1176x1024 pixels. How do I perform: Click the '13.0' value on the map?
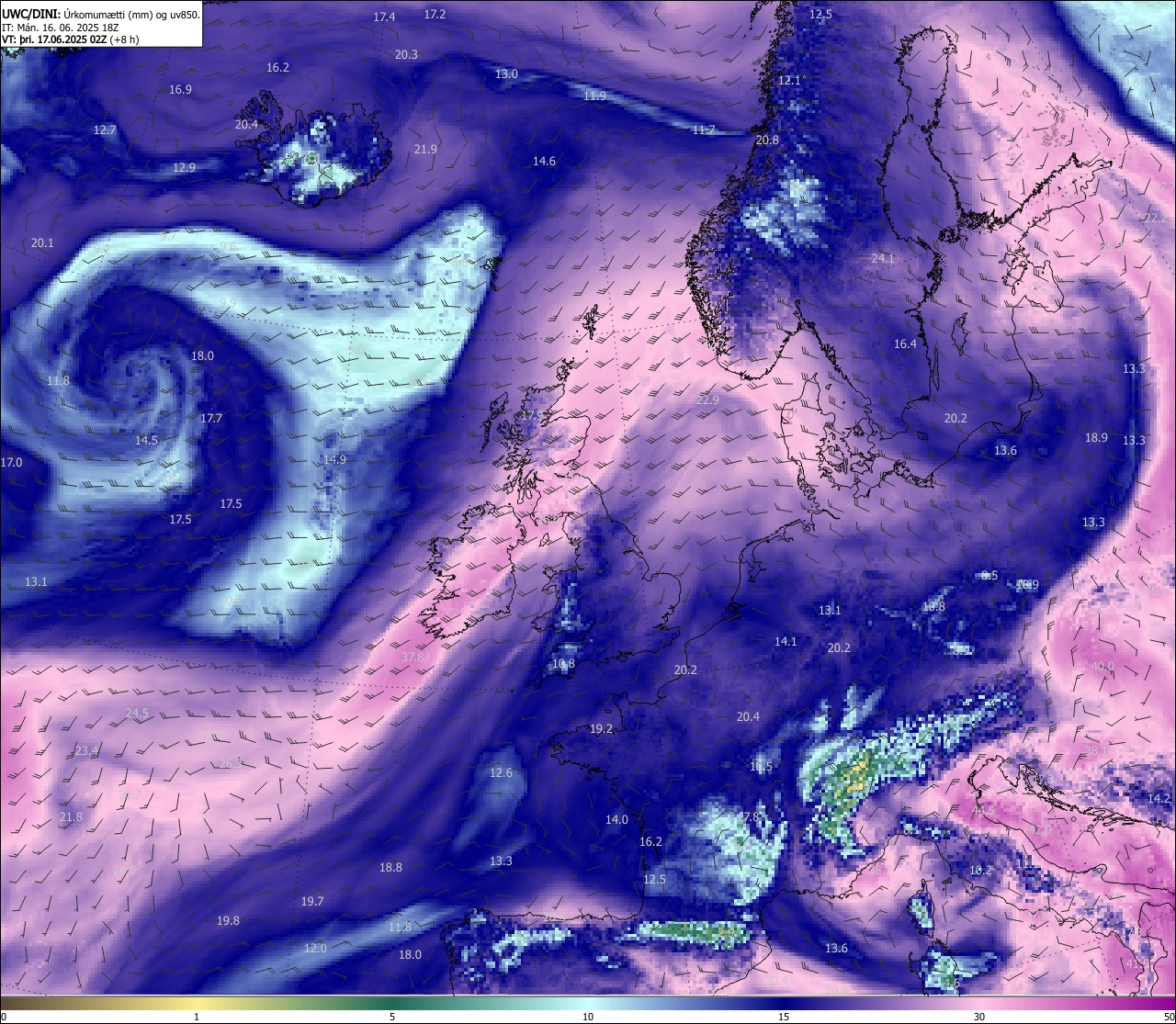coord(506,74)
